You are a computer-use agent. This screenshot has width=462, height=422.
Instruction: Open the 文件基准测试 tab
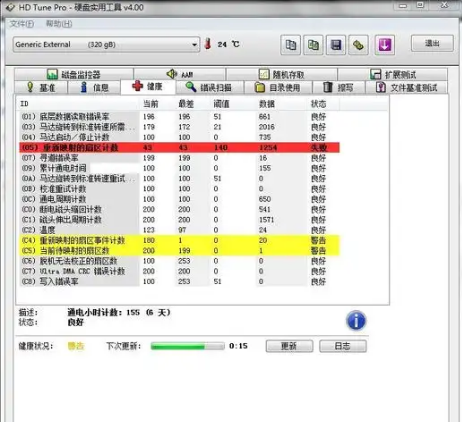click(407, 87)
